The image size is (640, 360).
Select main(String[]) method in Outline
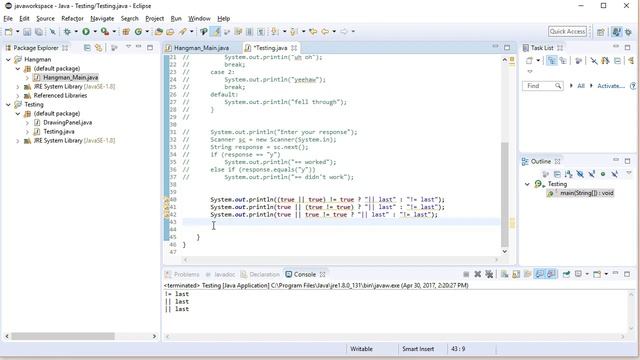586,193
